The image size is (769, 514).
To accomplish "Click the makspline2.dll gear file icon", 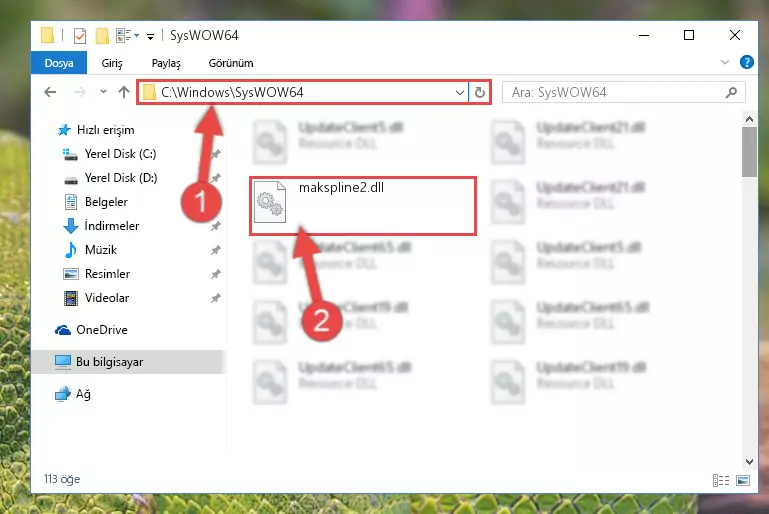I will [x=270, y=202].
